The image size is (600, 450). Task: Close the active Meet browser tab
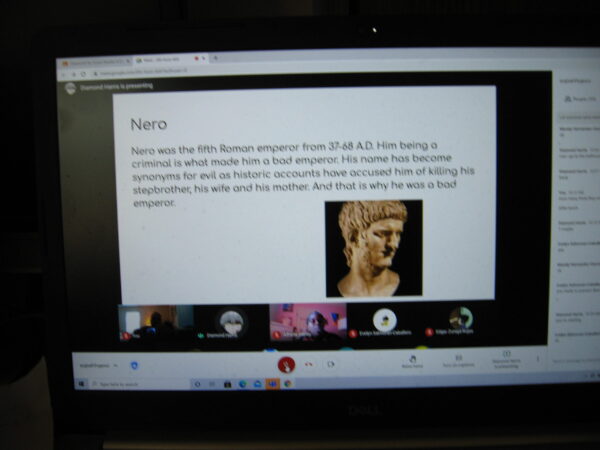click(x=204, y=58)
